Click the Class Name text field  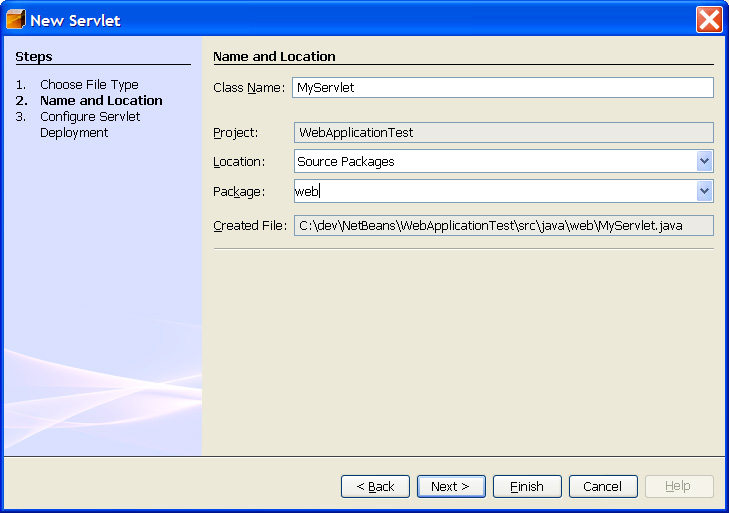[502, 88]
